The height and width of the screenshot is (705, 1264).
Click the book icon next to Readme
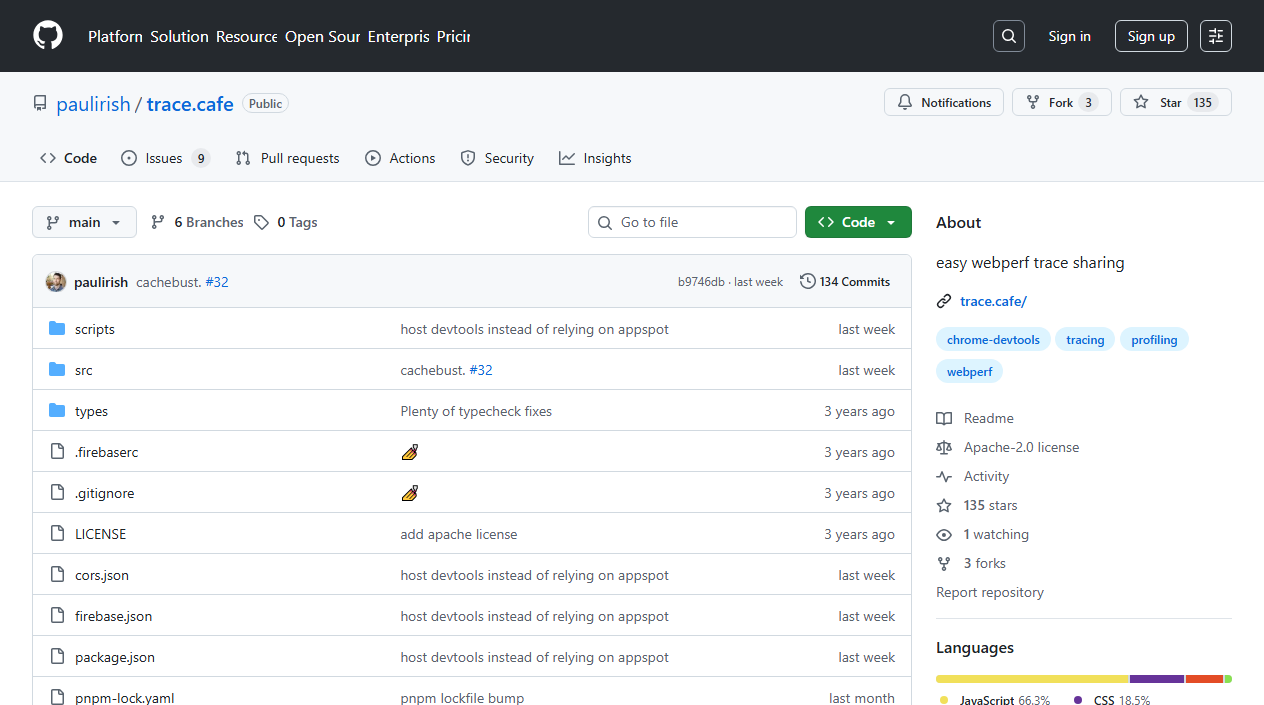point(944,418)
